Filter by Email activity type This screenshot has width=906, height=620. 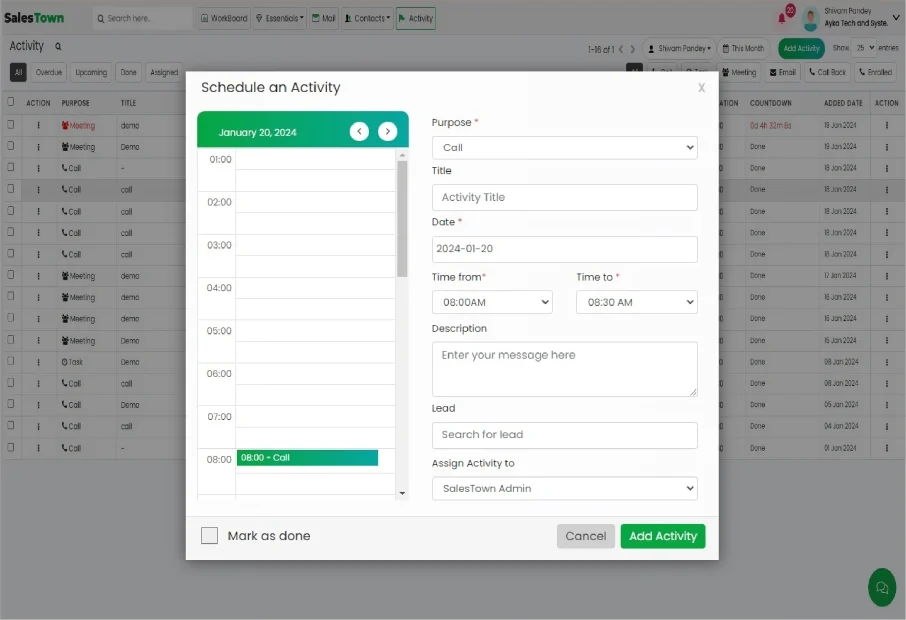(x=783, y=72)
